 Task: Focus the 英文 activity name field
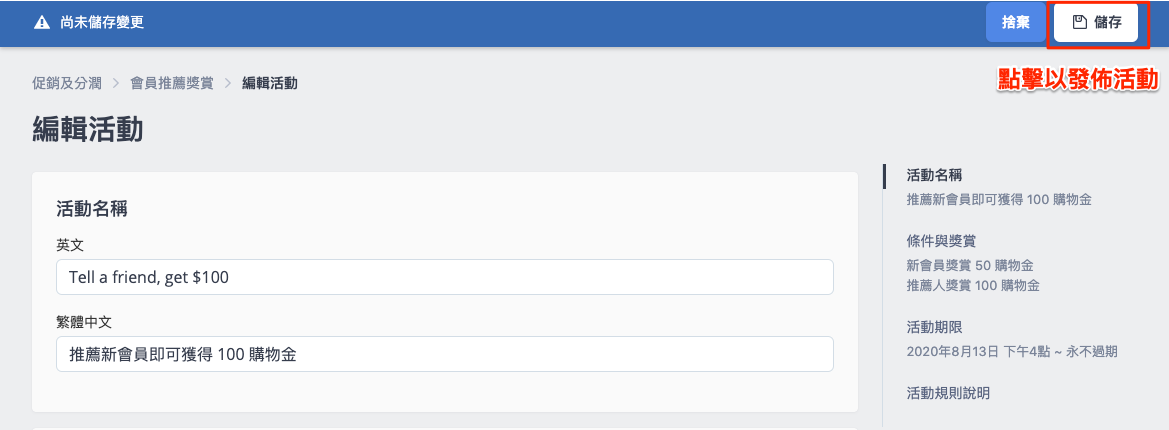(445, 277)
